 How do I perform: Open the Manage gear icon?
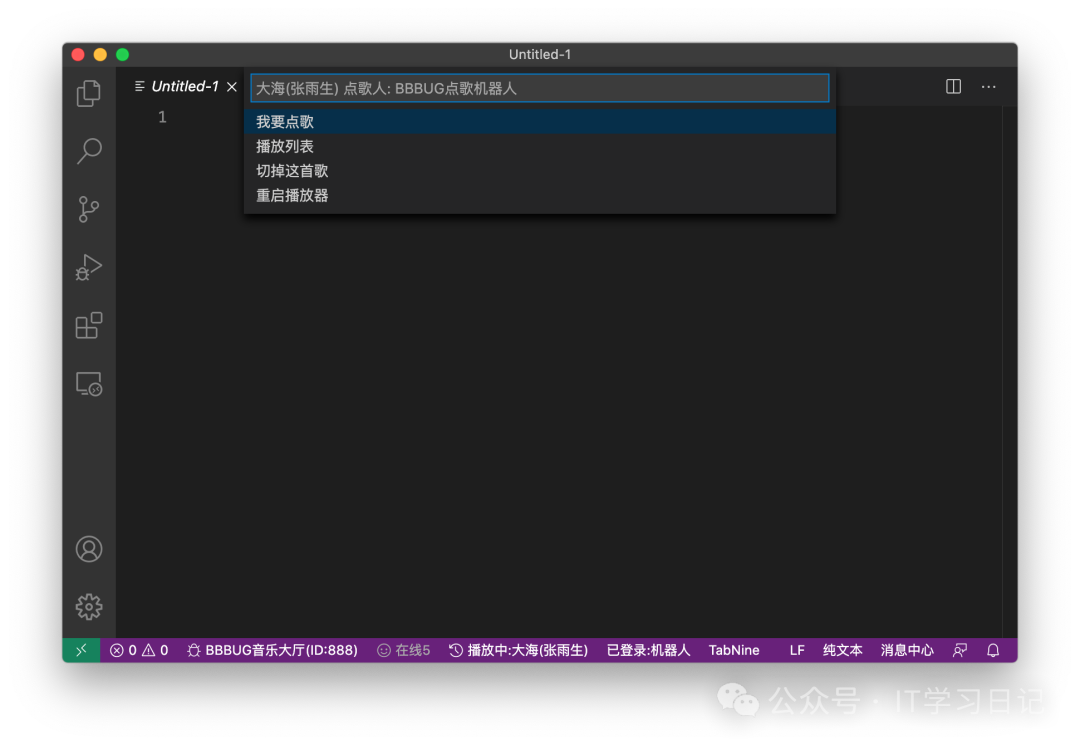click(x=89, y=607)
